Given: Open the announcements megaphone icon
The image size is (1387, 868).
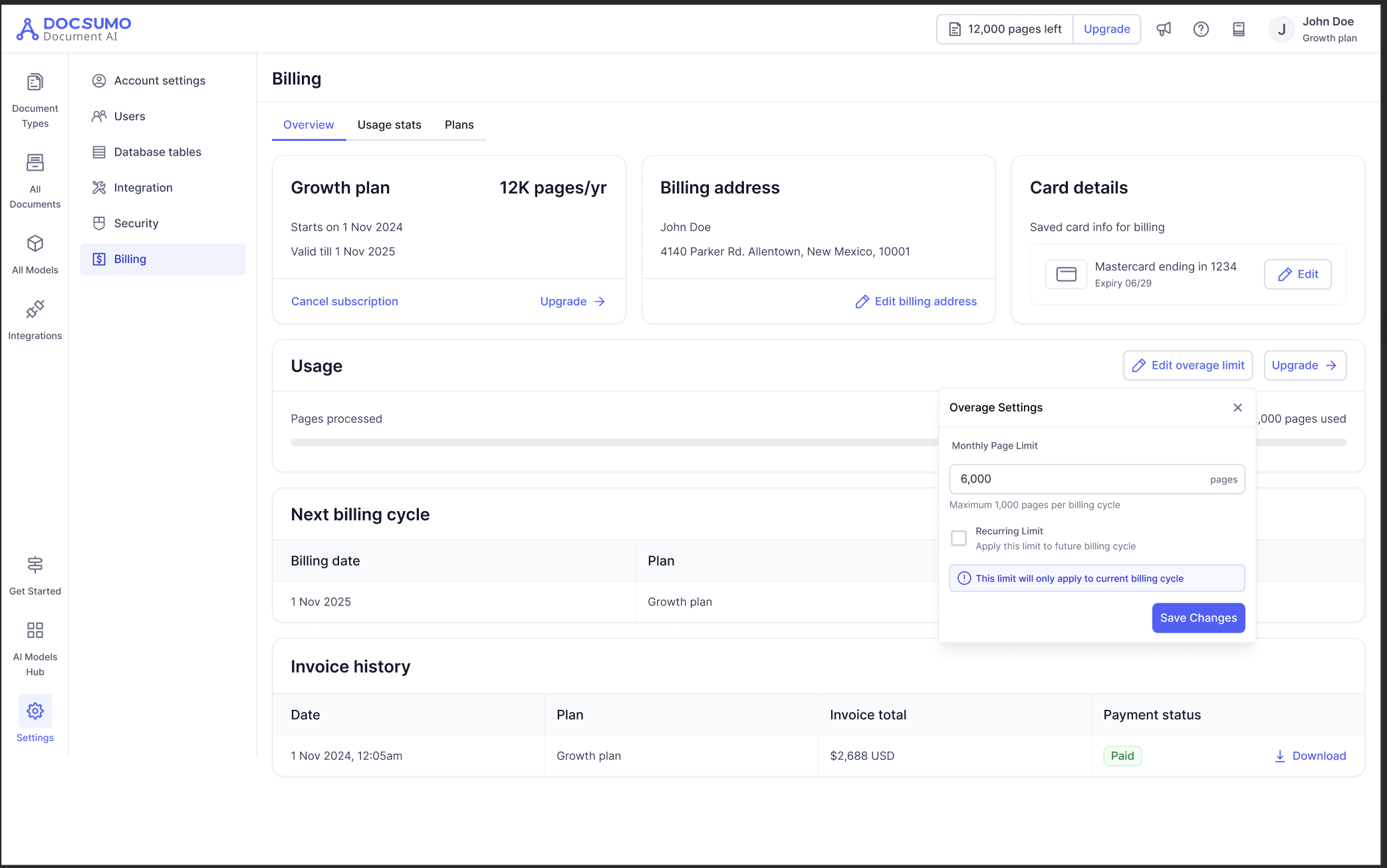Looking at the screenshot, I should coord(1163,29).
